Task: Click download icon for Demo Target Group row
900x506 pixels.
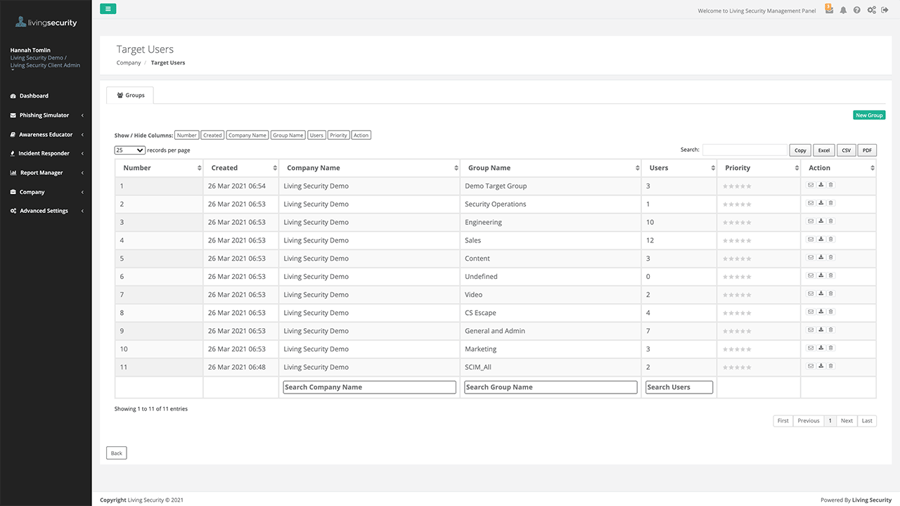Action: pyautogui.click(x=821, y=185)
